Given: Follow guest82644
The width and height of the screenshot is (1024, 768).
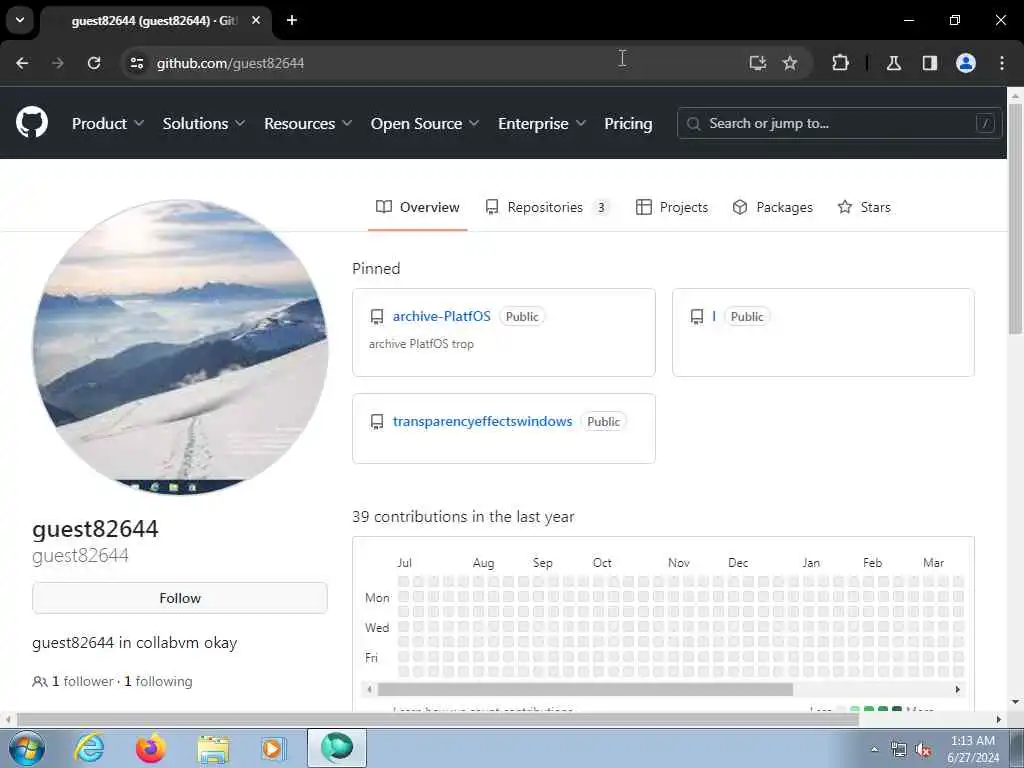Looking at the screenshot, I should [180, 598].
